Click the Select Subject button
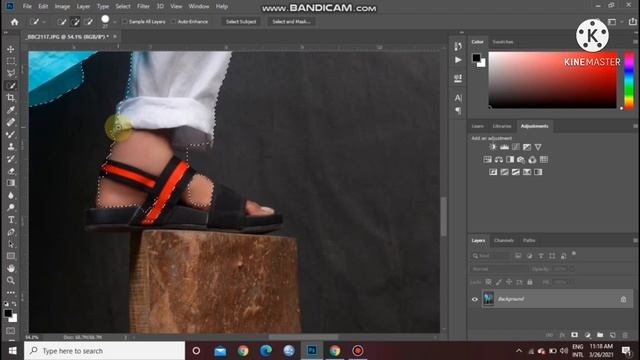This screenshot has width=640, height=360. pos(241,22)
